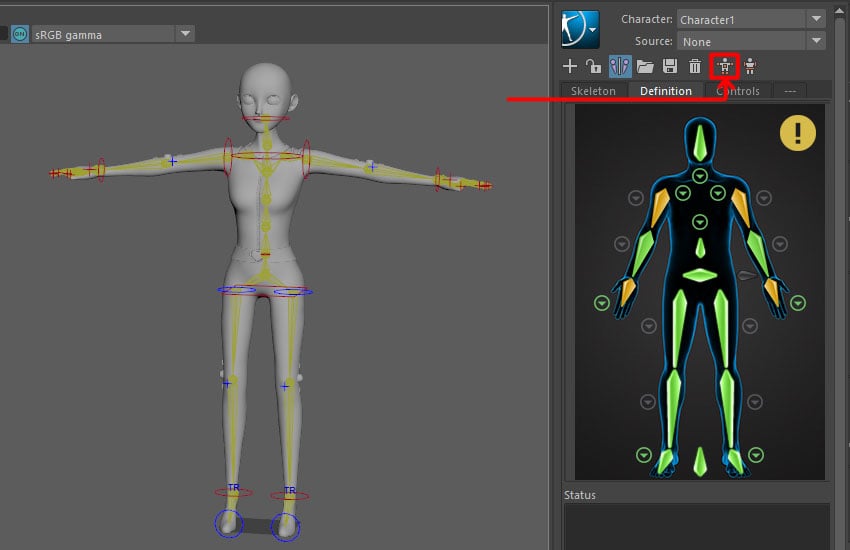
Task: Select the green head bone in the diagram
Action: click(x=699, y=141)
